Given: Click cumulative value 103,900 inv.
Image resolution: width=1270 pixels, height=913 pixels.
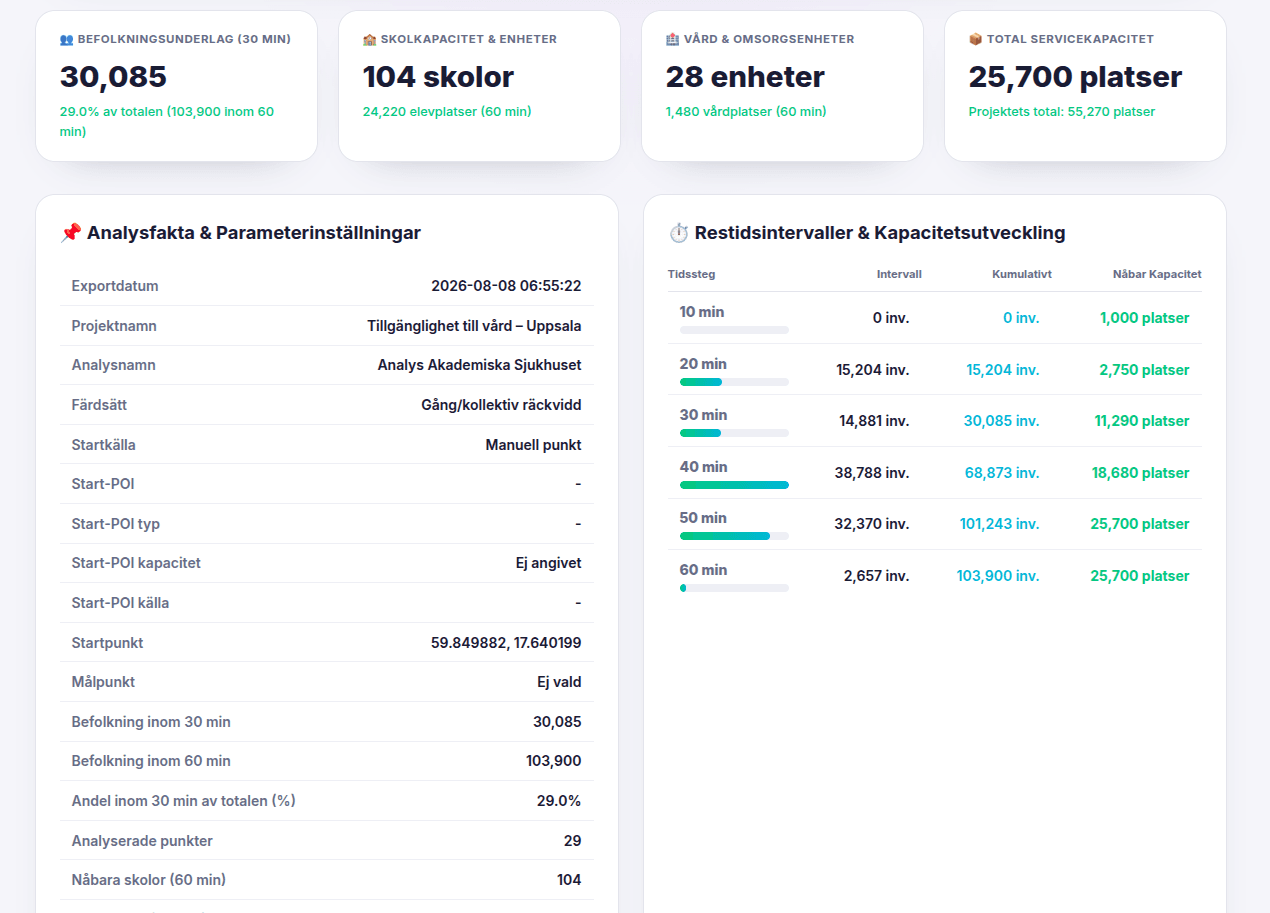Looking at the screenshot, I should (x=998, y=576).
